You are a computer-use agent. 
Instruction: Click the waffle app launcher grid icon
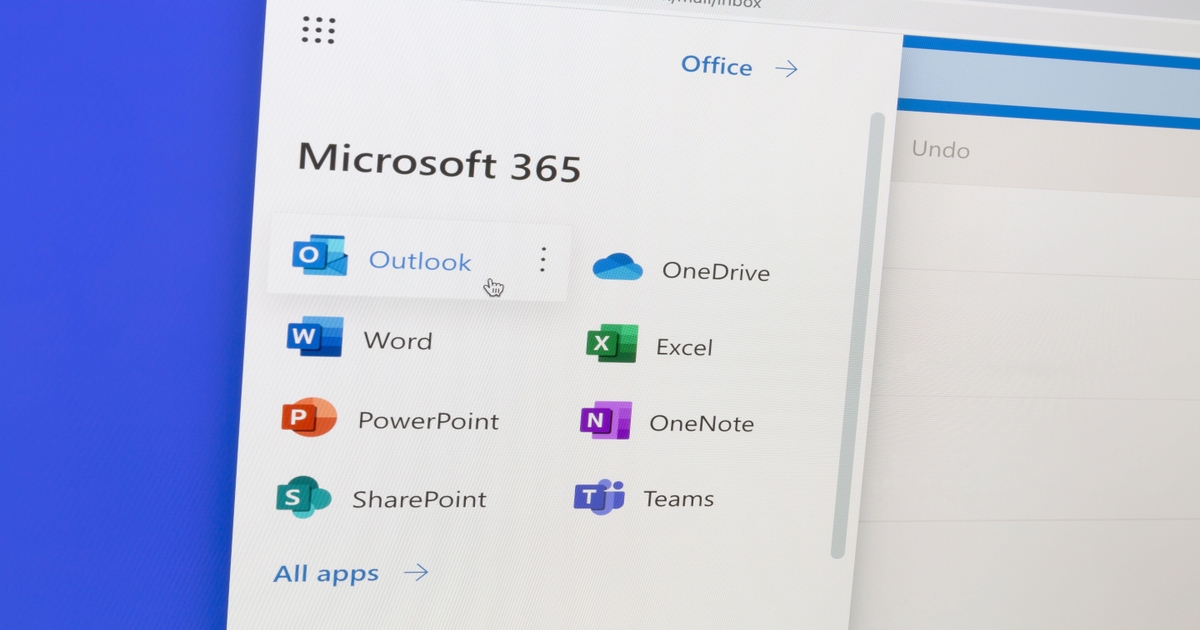click(x=318, y=30)
